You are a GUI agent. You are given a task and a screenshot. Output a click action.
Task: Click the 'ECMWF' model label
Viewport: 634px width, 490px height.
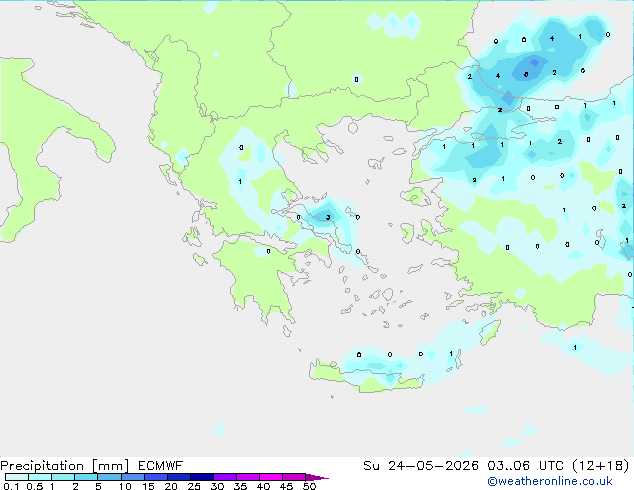(161, 466)
